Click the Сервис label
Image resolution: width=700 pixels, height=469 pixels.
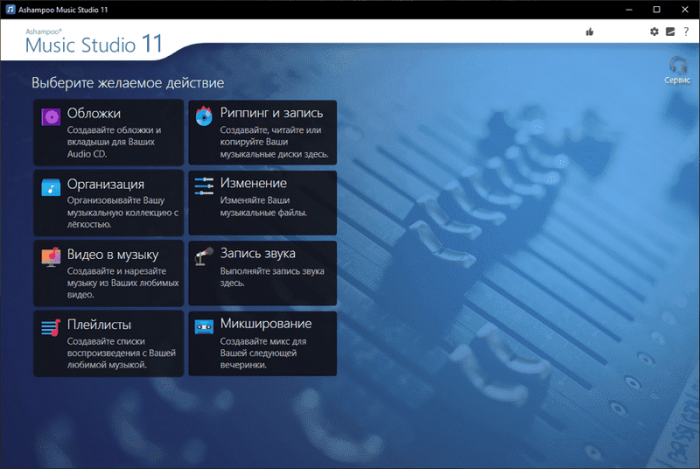(x=677, y=80)
